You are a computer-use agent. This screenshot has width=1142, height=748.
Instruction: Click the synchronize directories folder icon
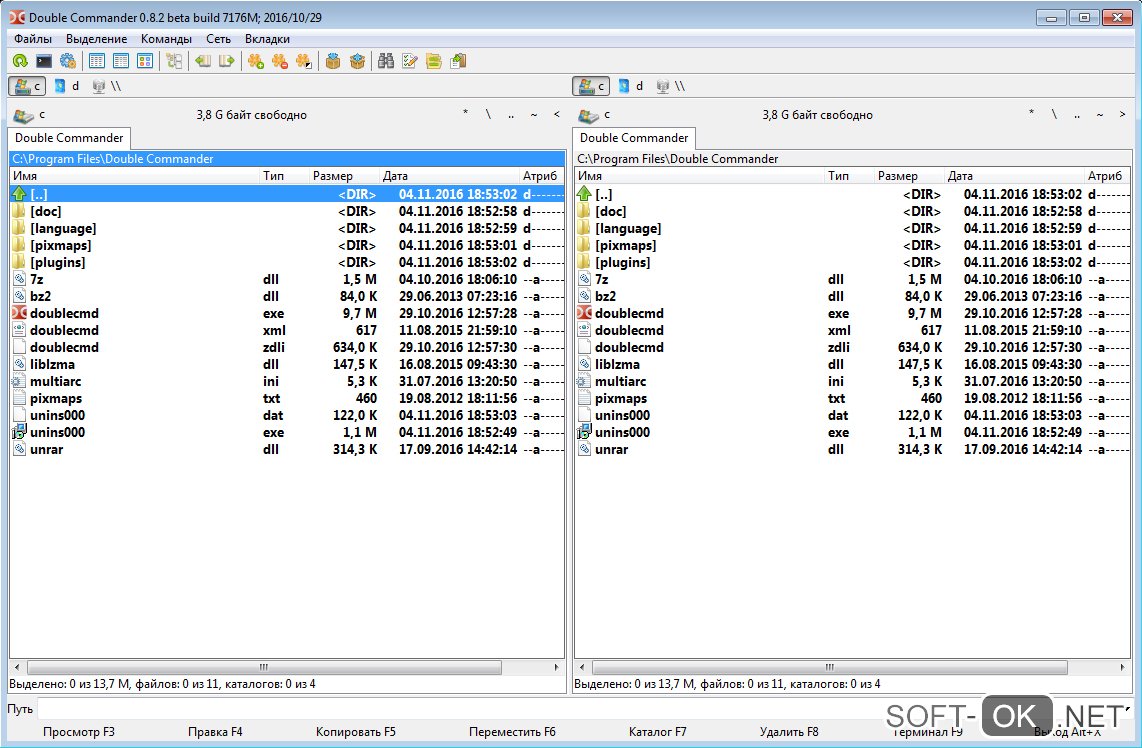pyautogui.click(x=434, y=61)
